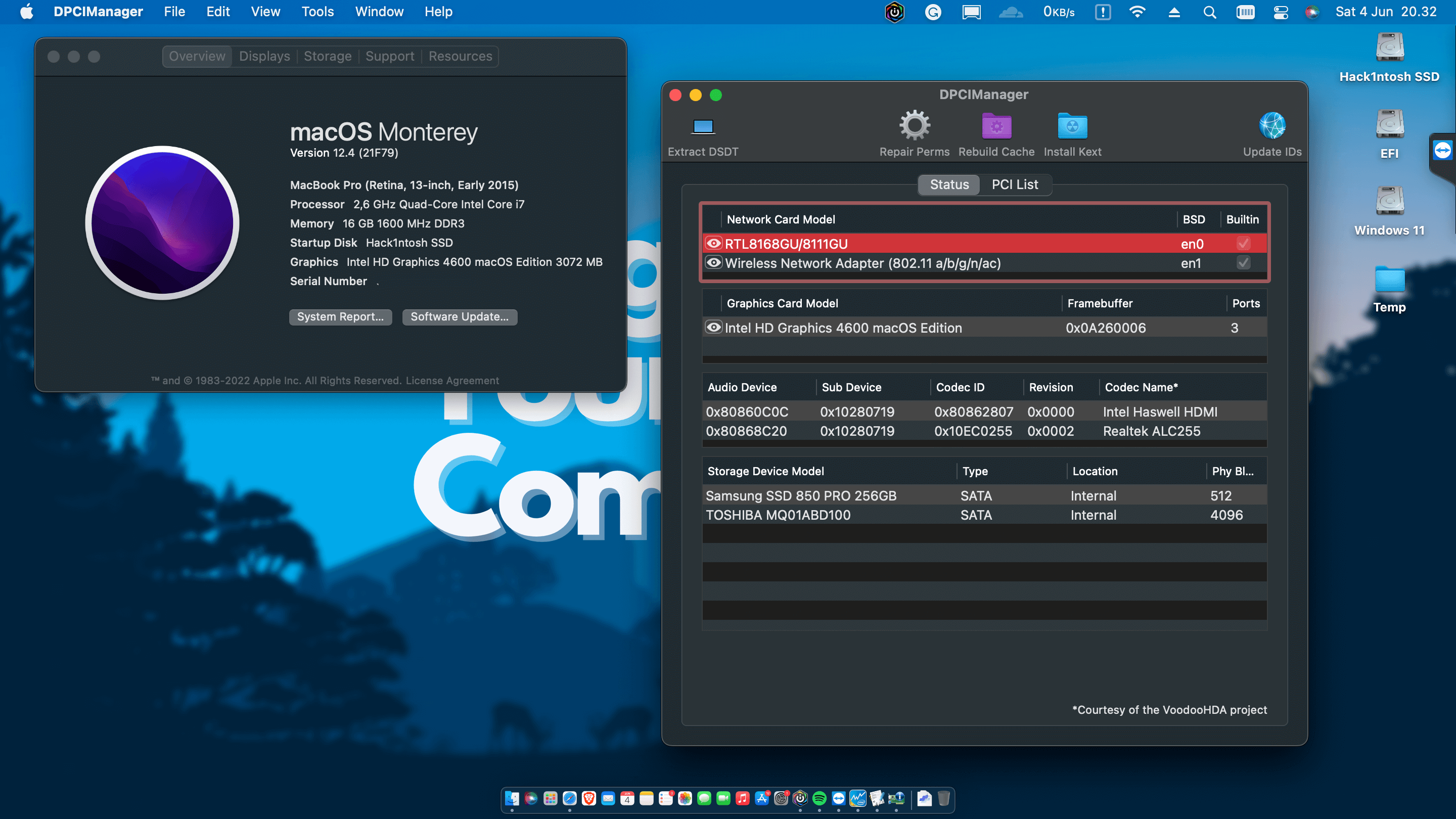Open Displays tab in About This Mac
Viewport: 1456px width, 819px height.
[264, 56]
